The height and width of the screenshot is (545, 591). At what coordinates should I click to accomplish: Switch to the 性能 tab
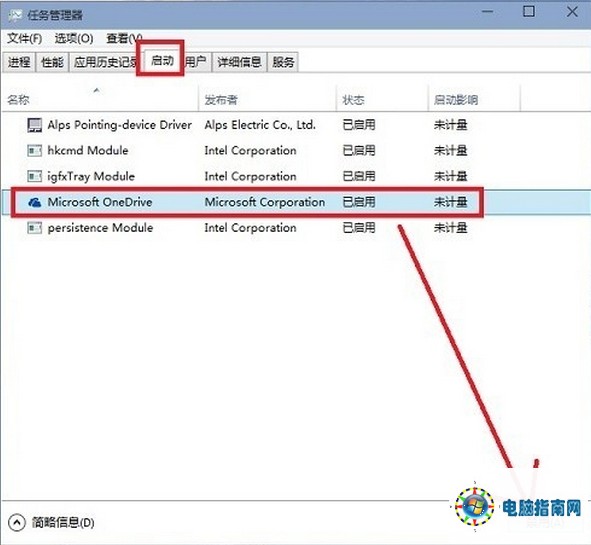coord(52,62)
